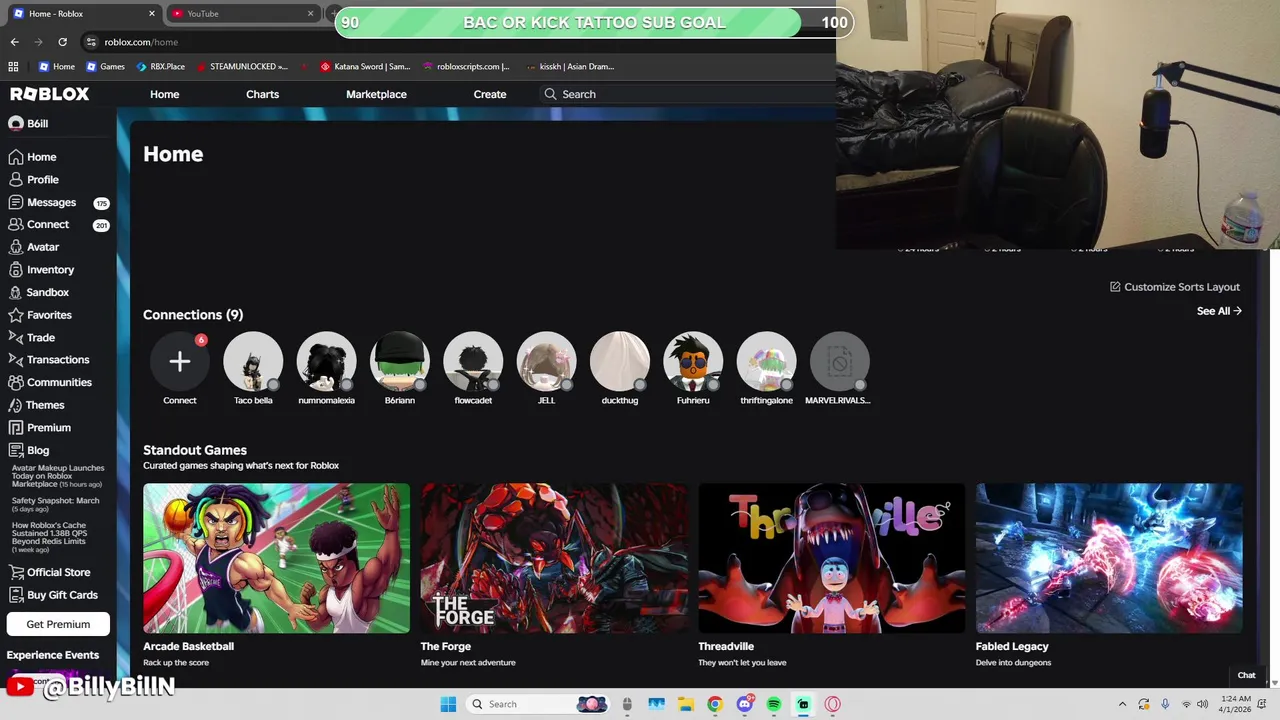Open the kisskh Asian Drama bookmark
1280x720 pixels.
coord(570,67)
